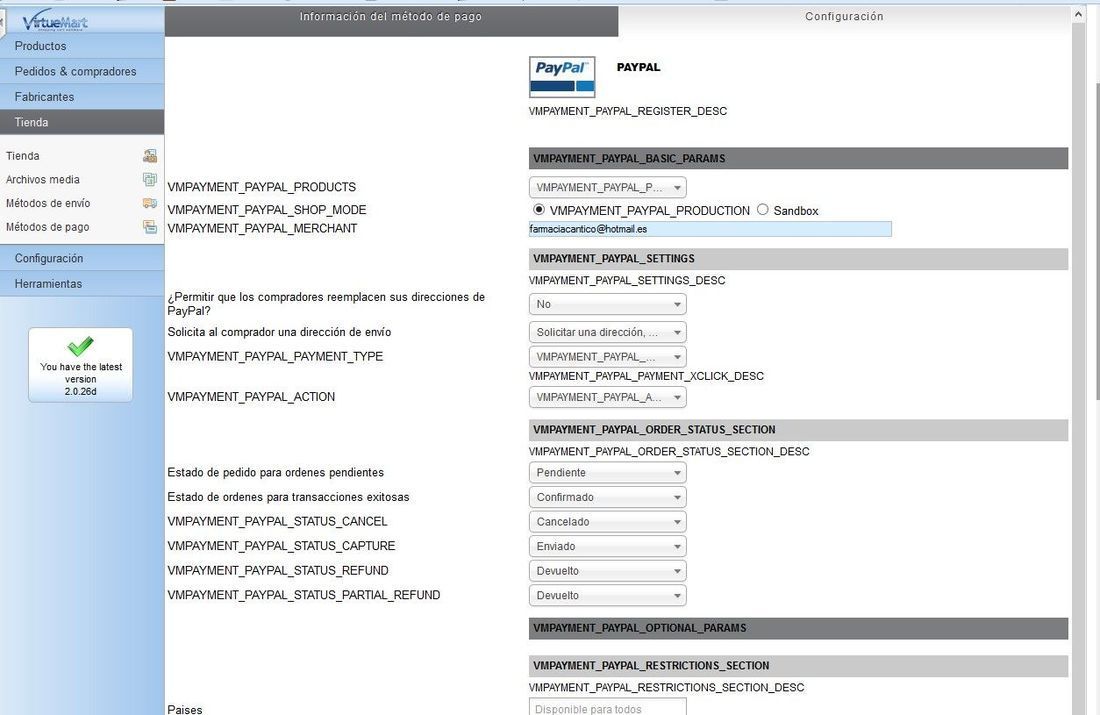This screenshot has height=715, width=1100.
Task: Switch to 'Información del método de pago' tab
Action: (391, 20)
